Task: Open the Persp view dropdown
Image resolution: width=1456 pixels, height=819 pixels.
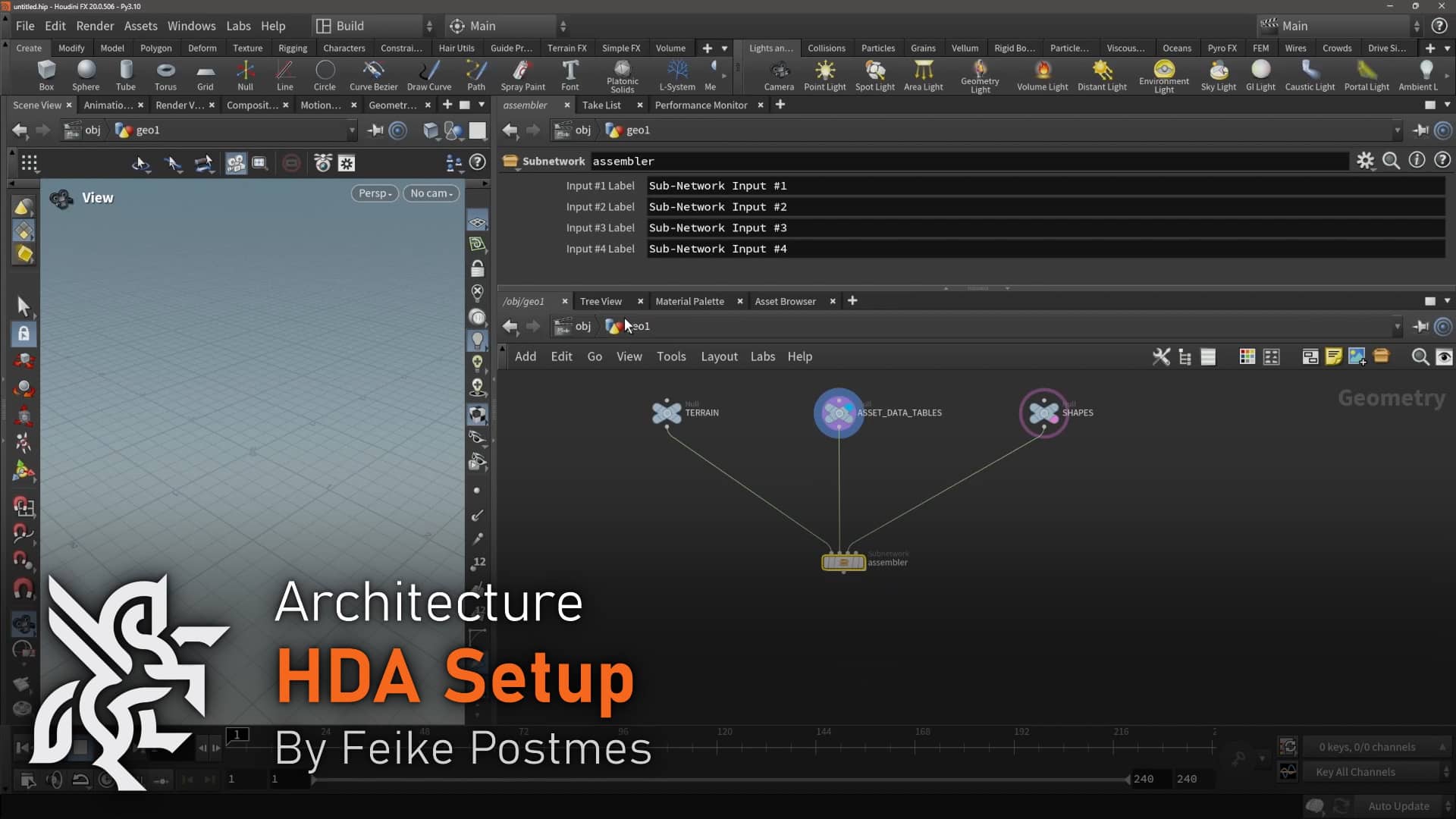Action: coord(374,193)
